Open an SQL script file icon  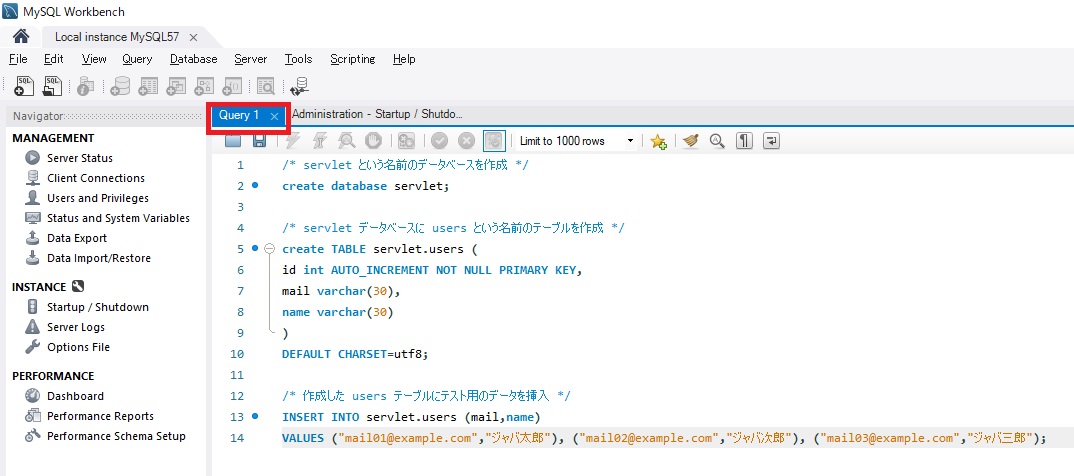[53, 86]
